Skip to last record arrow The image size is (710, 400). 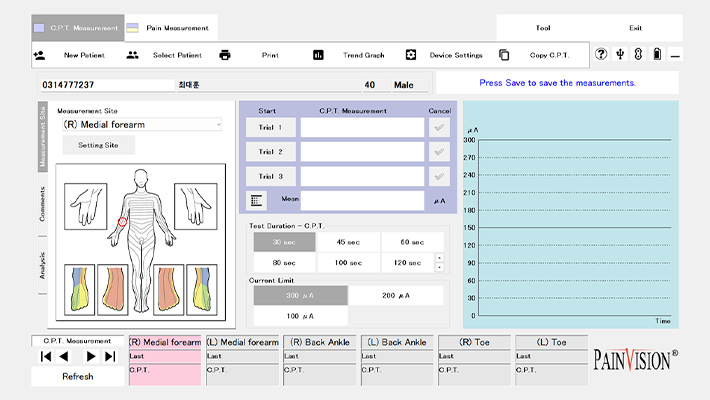click(109, 356)
